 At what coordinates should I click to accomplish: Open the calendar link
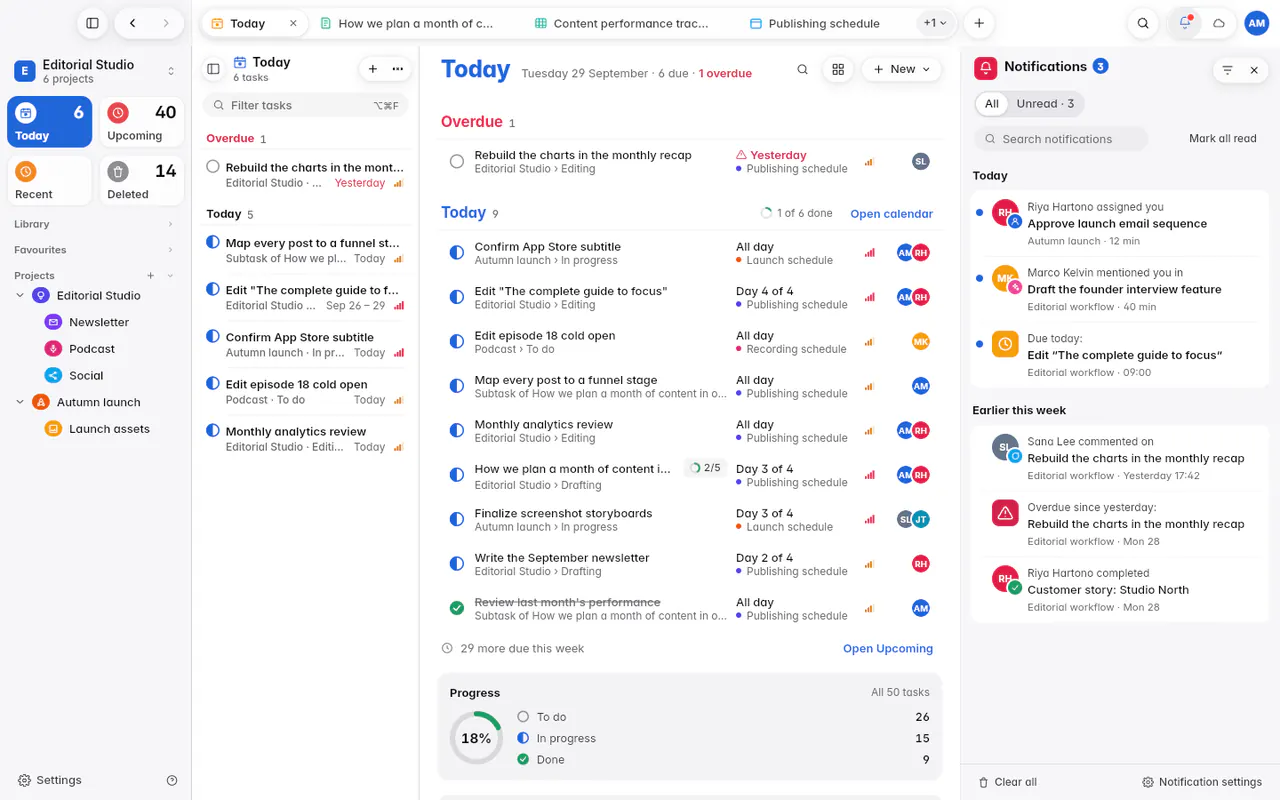[x=891, y=214]
